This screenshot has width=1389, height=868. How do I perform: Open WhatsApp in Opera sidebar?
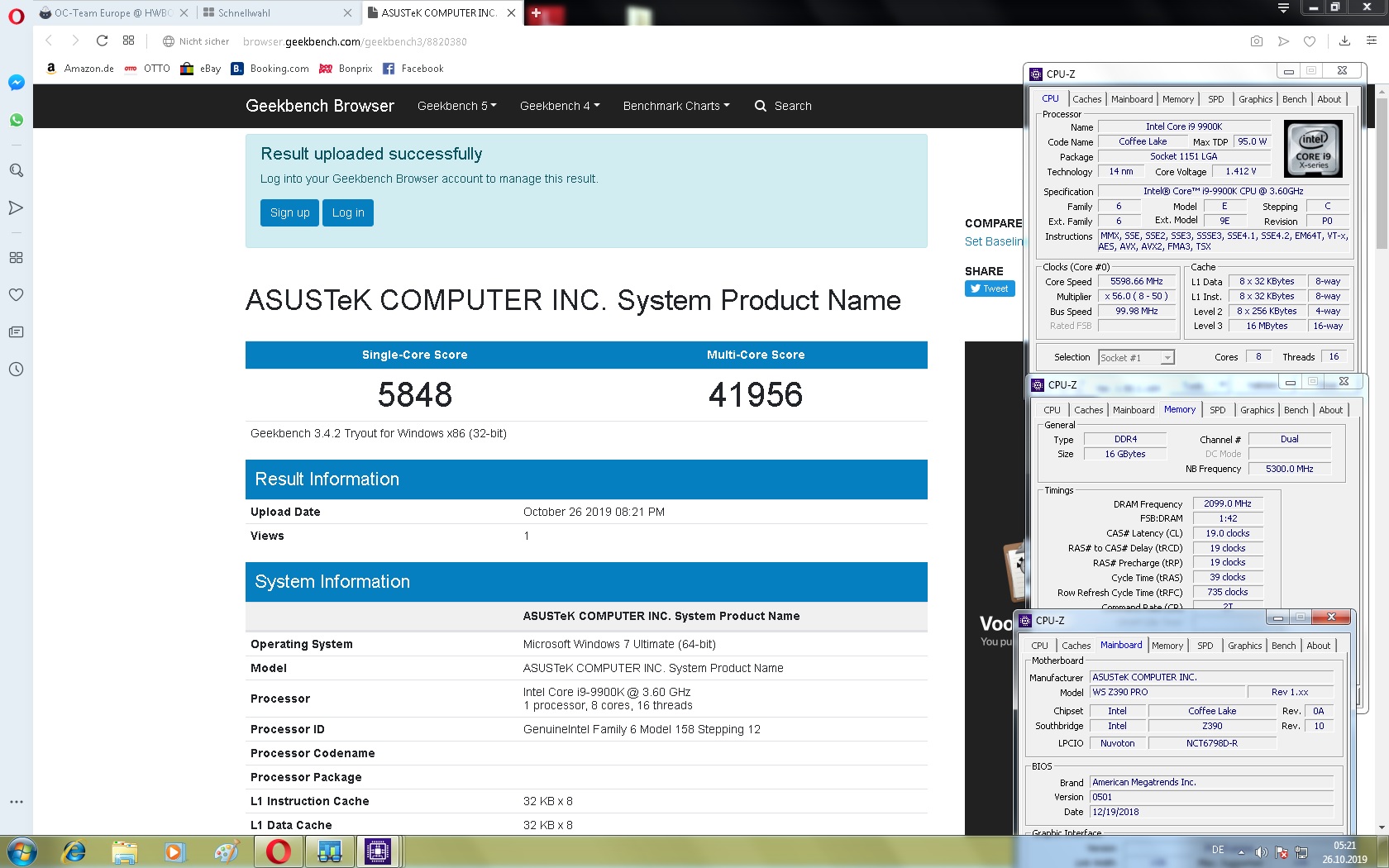16,121
